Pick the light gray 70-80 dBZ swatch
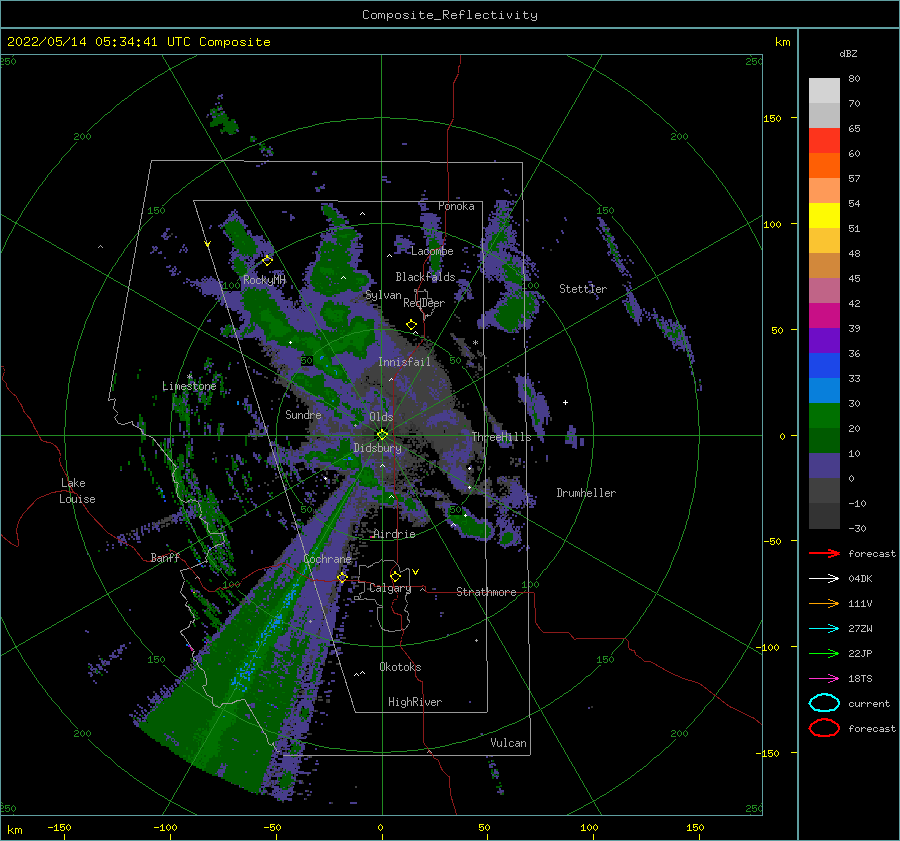 (824, 91)
